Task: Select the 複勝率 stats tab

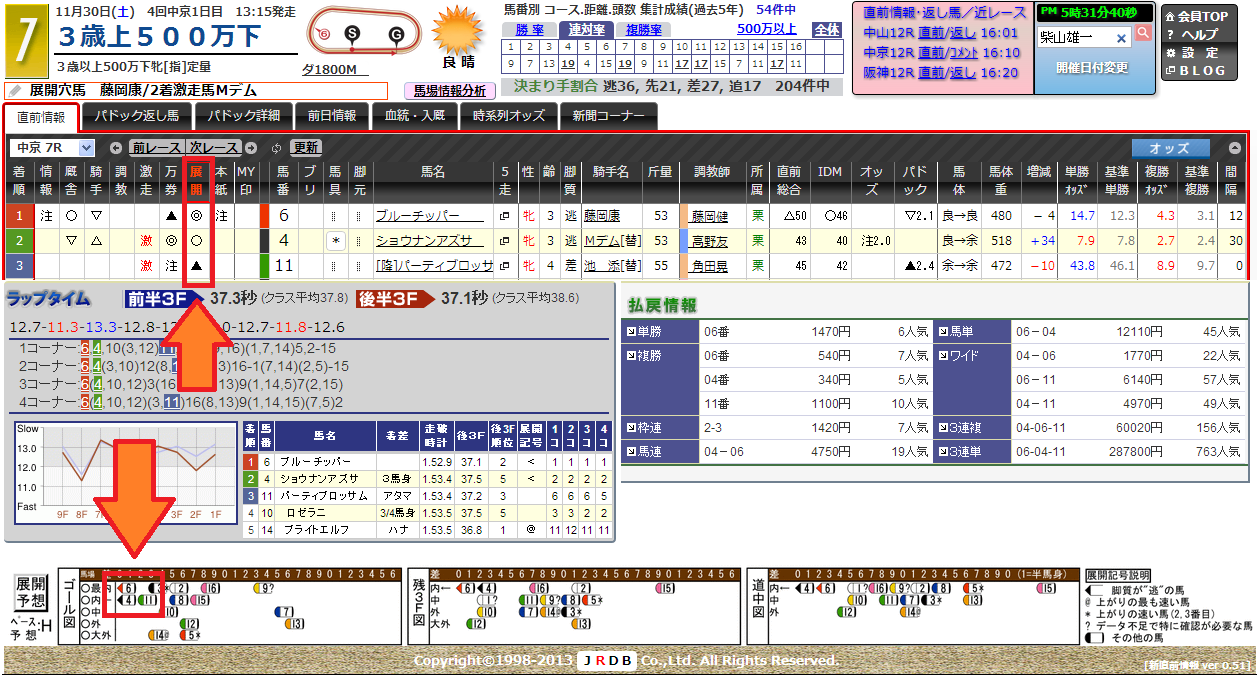Action: [644, 30]
